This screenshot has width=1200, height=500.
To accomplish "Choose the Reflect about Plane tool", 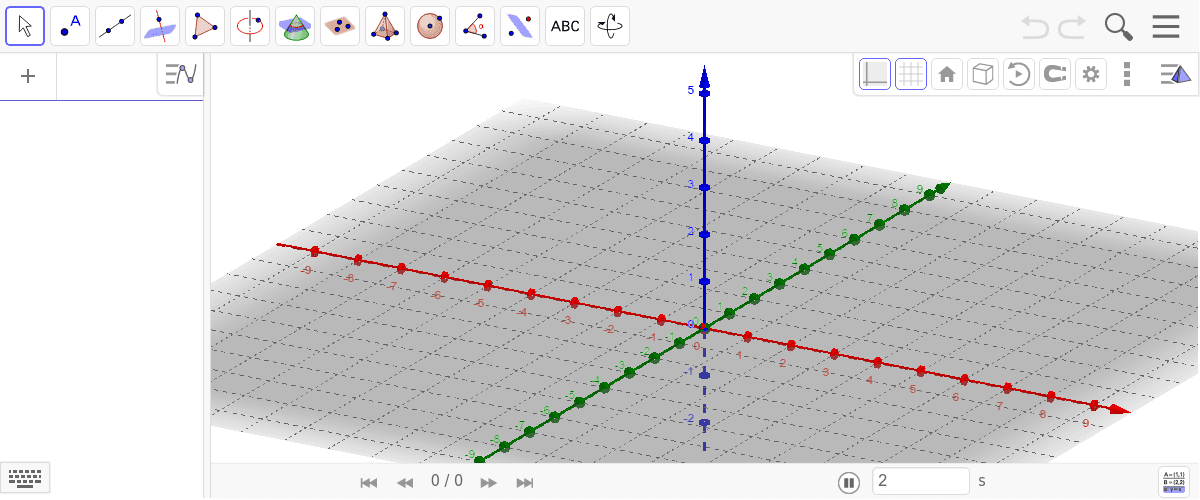I will point(520,26).
